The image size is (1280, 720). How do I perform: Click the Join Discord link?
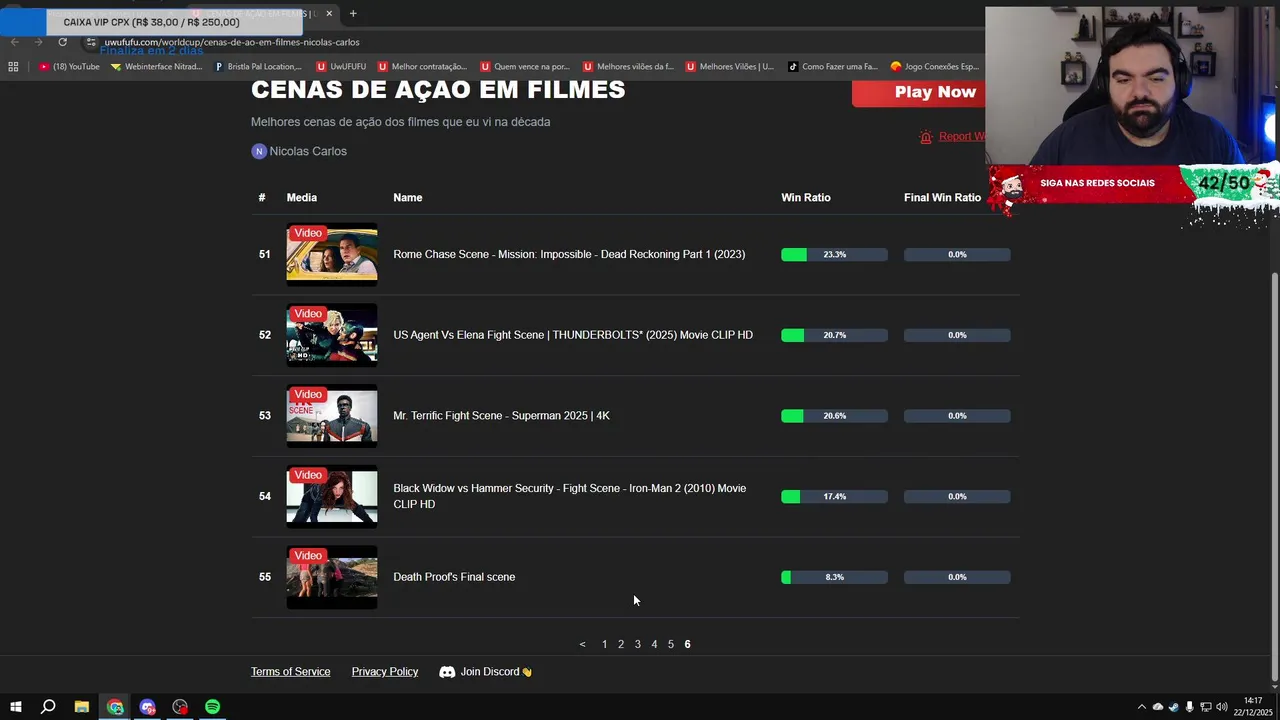pos(486,672)
